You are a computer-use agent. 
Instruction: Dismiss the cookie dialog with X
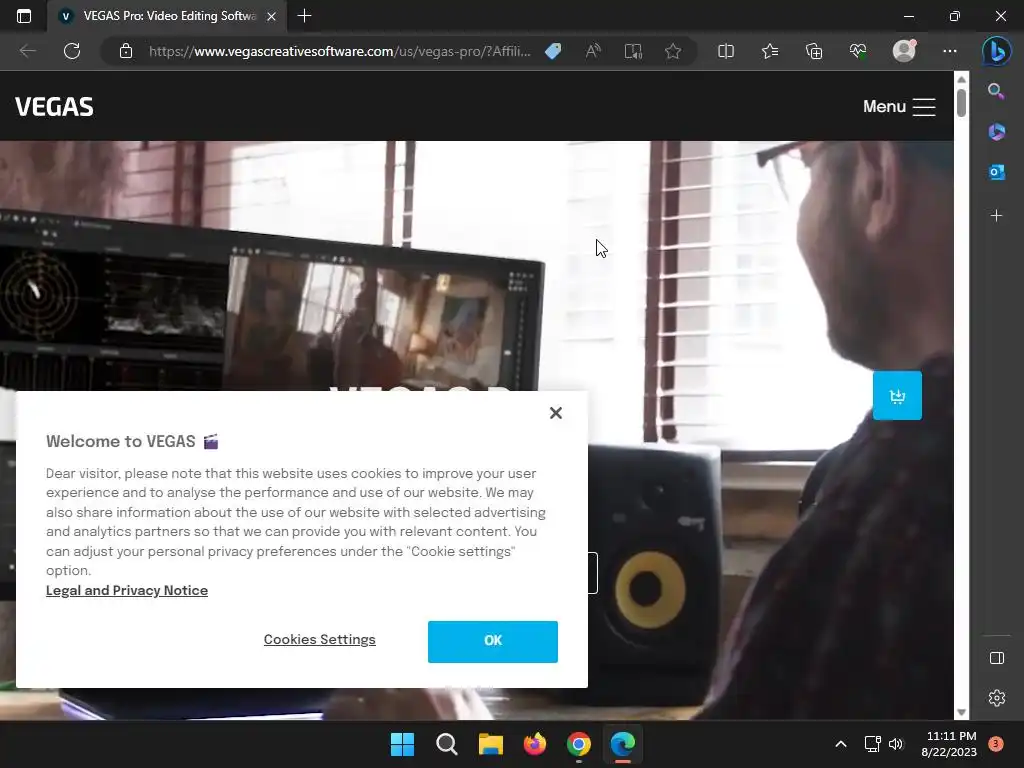point(556,413)
